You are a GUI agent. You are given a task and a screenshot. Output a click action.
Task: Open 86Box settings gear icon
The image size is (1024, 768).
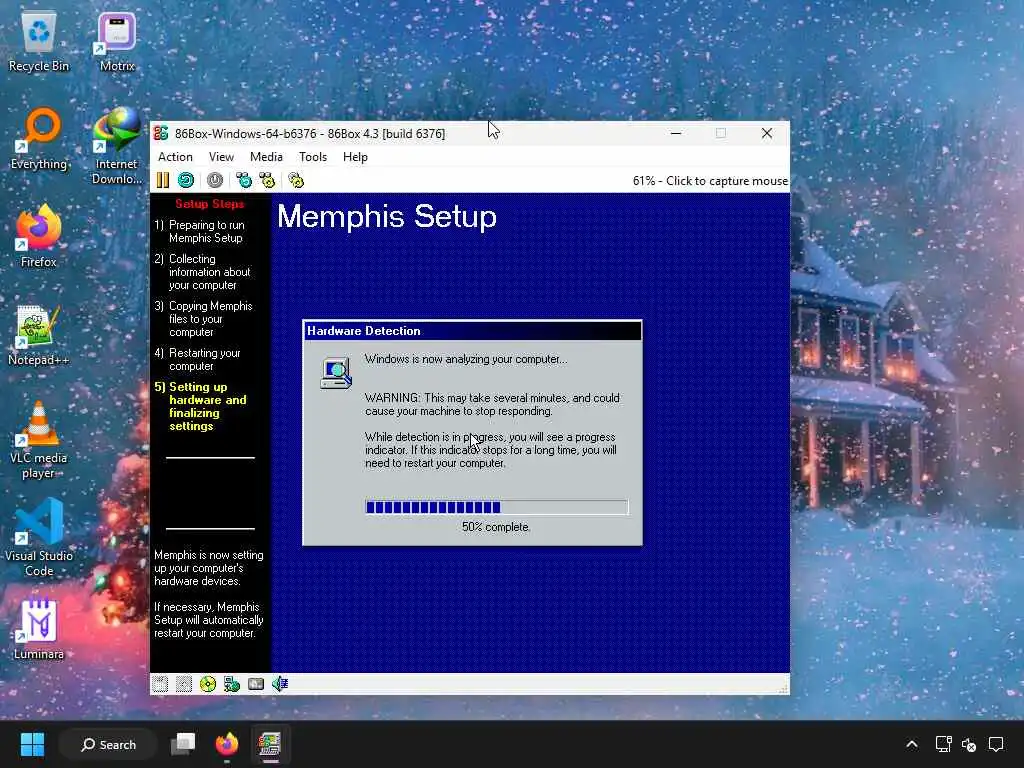296,180
